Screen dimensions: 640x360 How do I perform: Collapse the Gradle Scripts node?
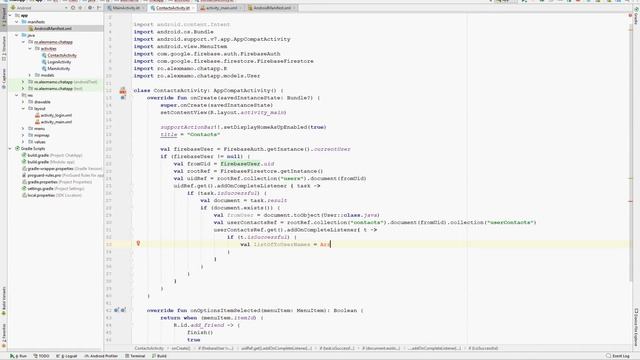click(11, 149)
